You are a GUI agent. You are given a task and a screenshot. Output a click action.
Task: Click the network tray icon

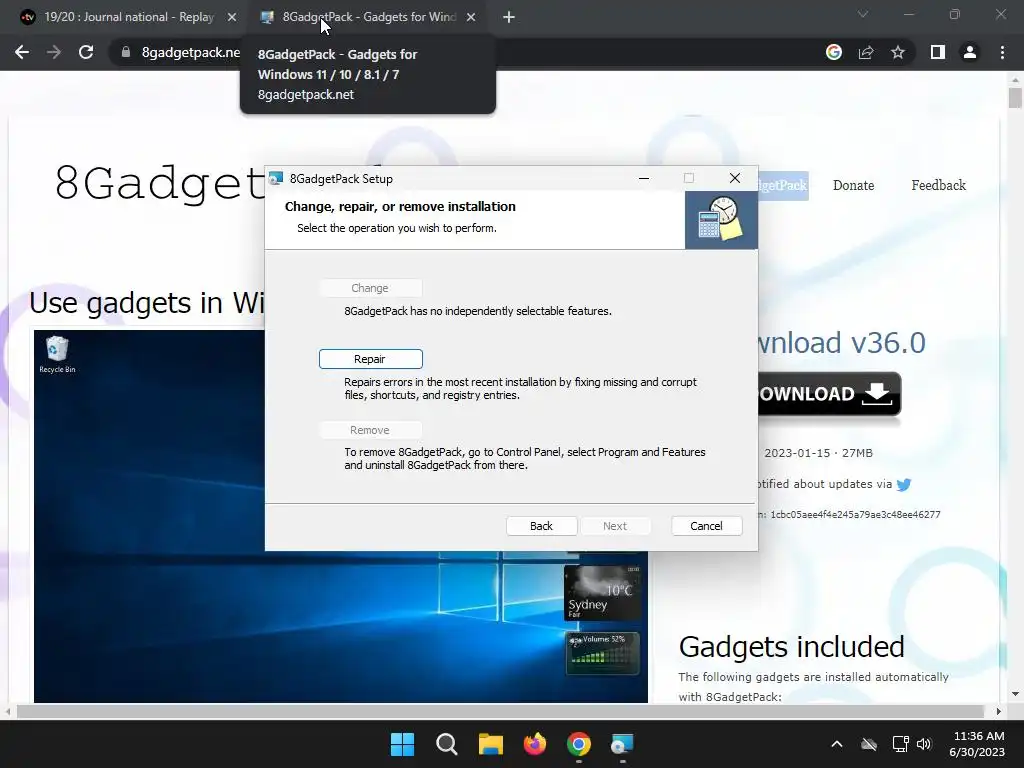(x=901, y=744)
